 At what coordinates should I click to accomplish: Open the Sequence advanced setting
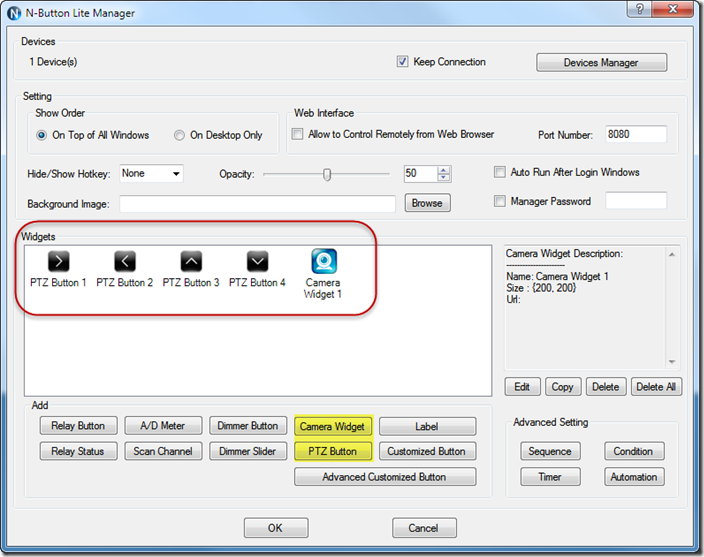(550, 452)
